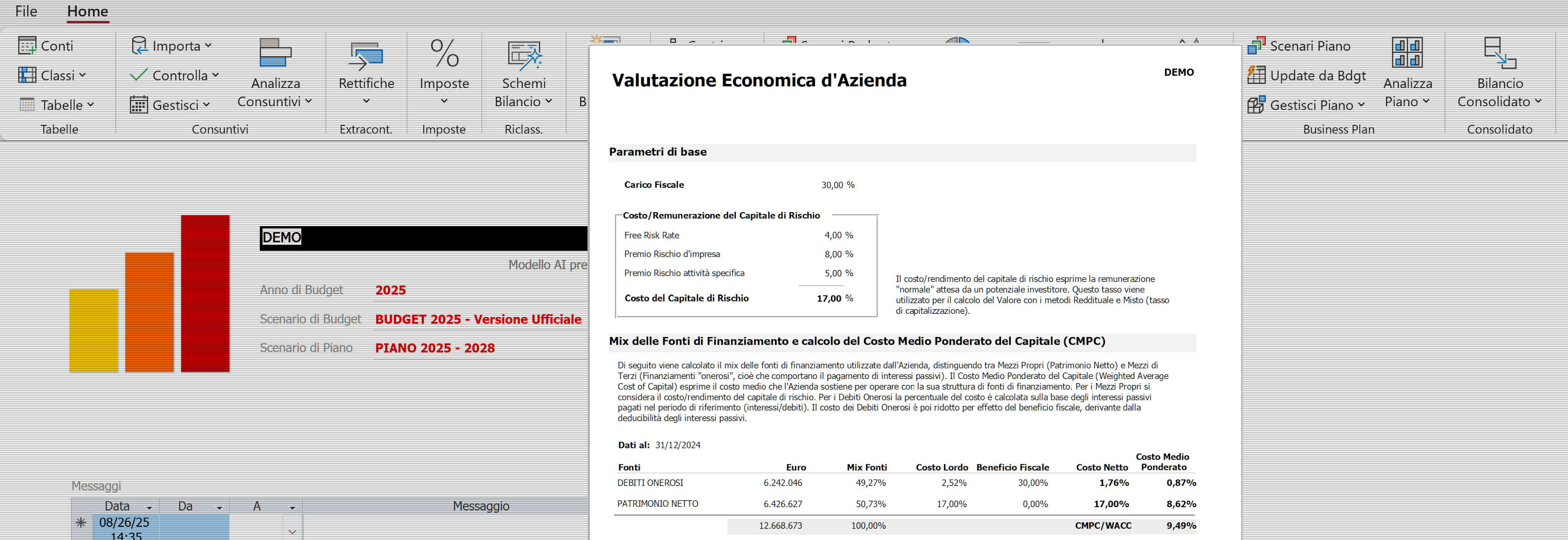The image size is (1568, 540).
Task: Click the Carico Fiscale 30,00 % value
Action: tap(838, 185)
